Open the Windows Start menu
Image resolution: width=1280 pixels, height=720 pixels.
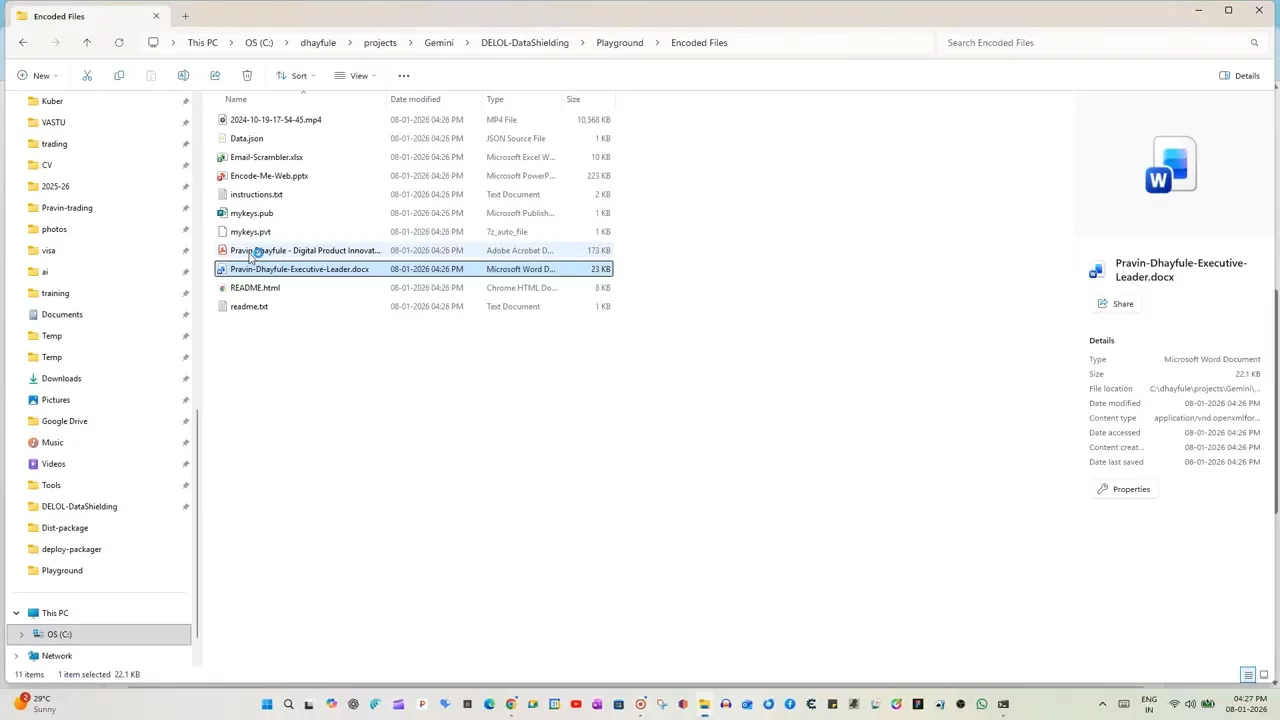[267, 705]
